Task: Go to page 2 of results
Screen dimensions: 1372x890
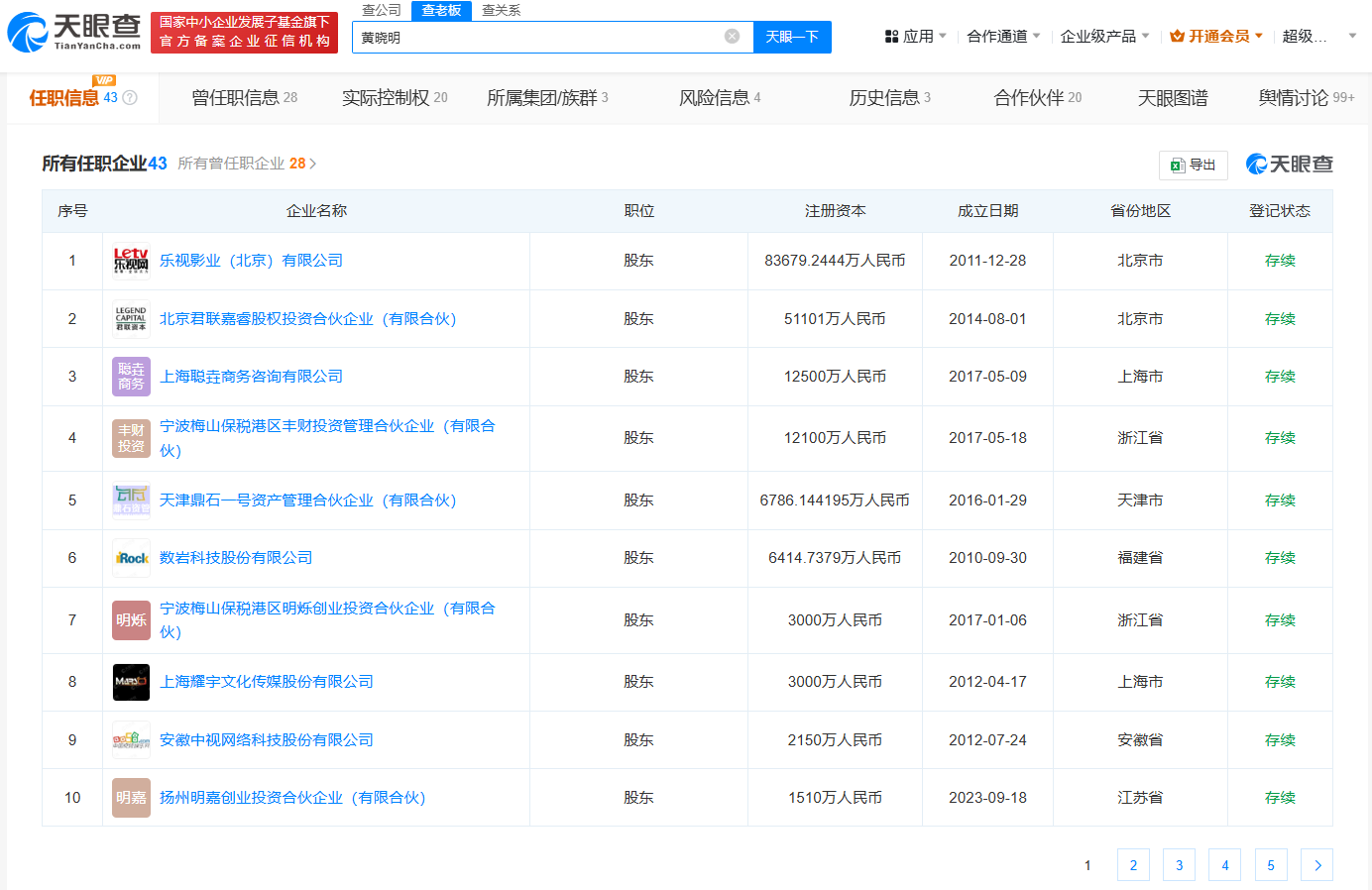Action: point(1133,864)
